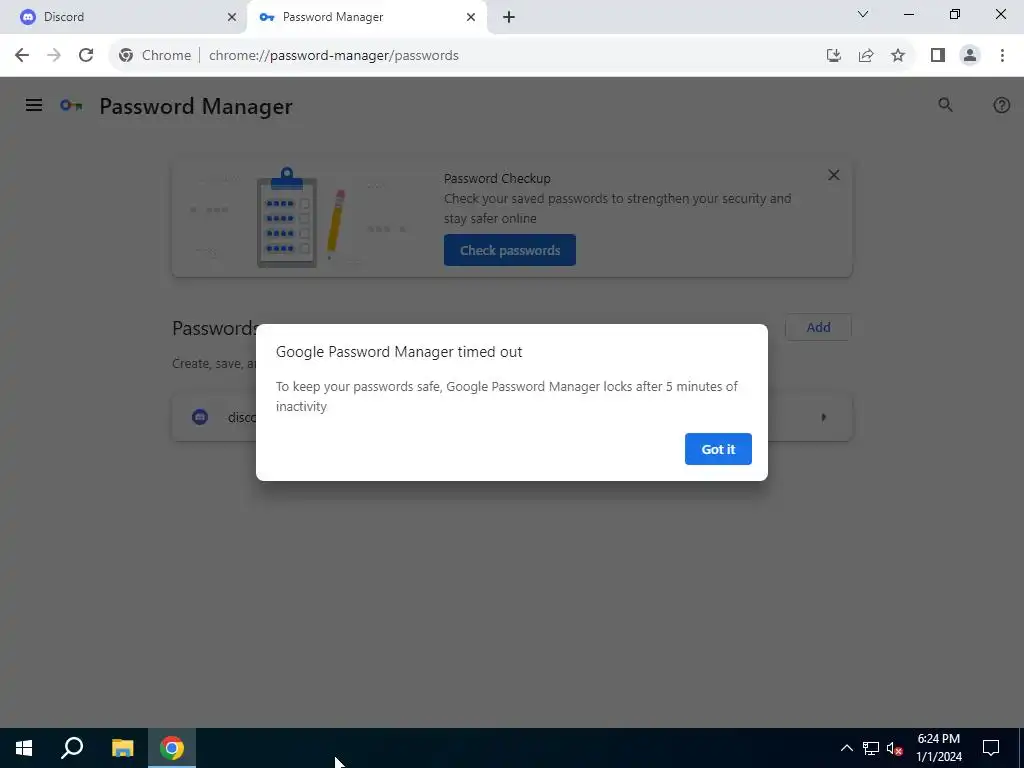
Task: Open the password search icon
Action: (945, 105)
